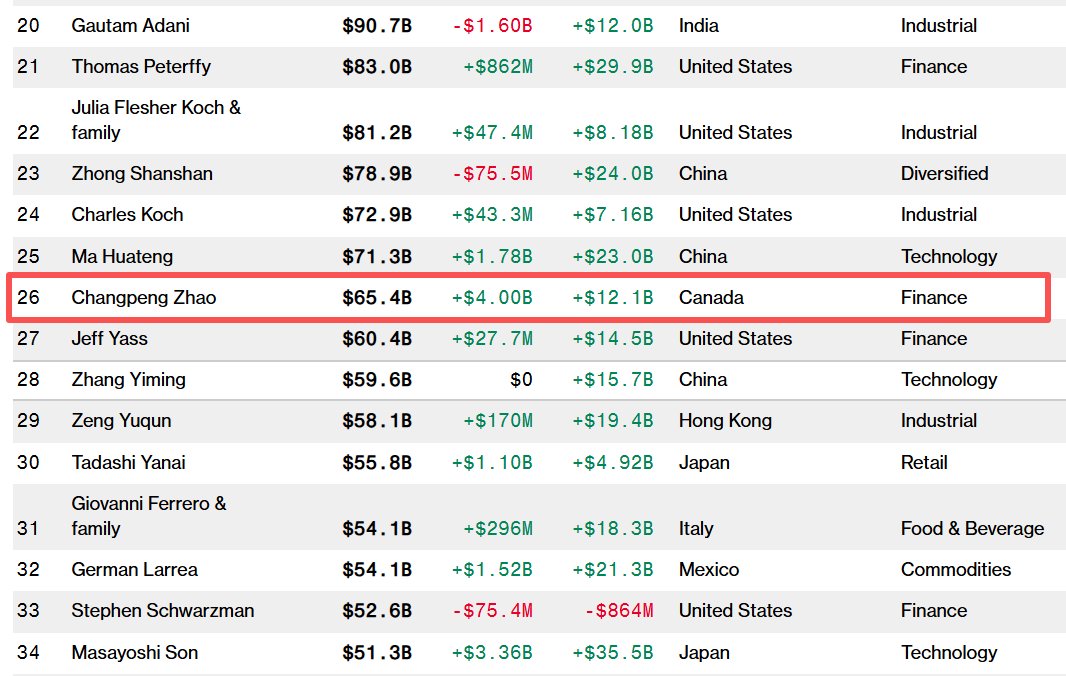This screenshot has height=676, width=1066.
Task: Click the name Gautam Adani
Action: [130, 25]
